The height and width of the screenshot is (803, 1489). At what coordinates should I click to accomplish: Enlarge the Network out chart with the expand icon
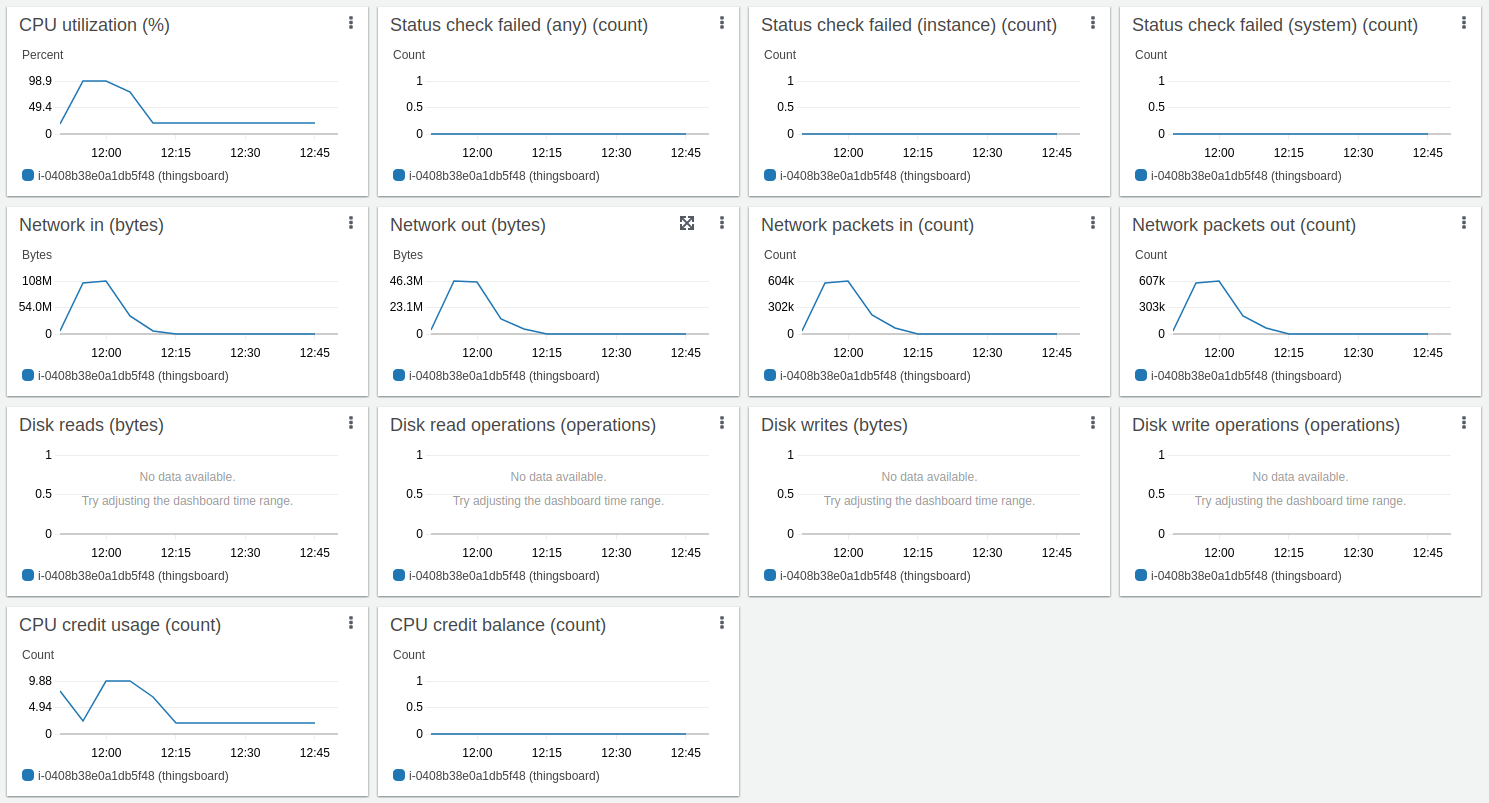coord(687,223)
